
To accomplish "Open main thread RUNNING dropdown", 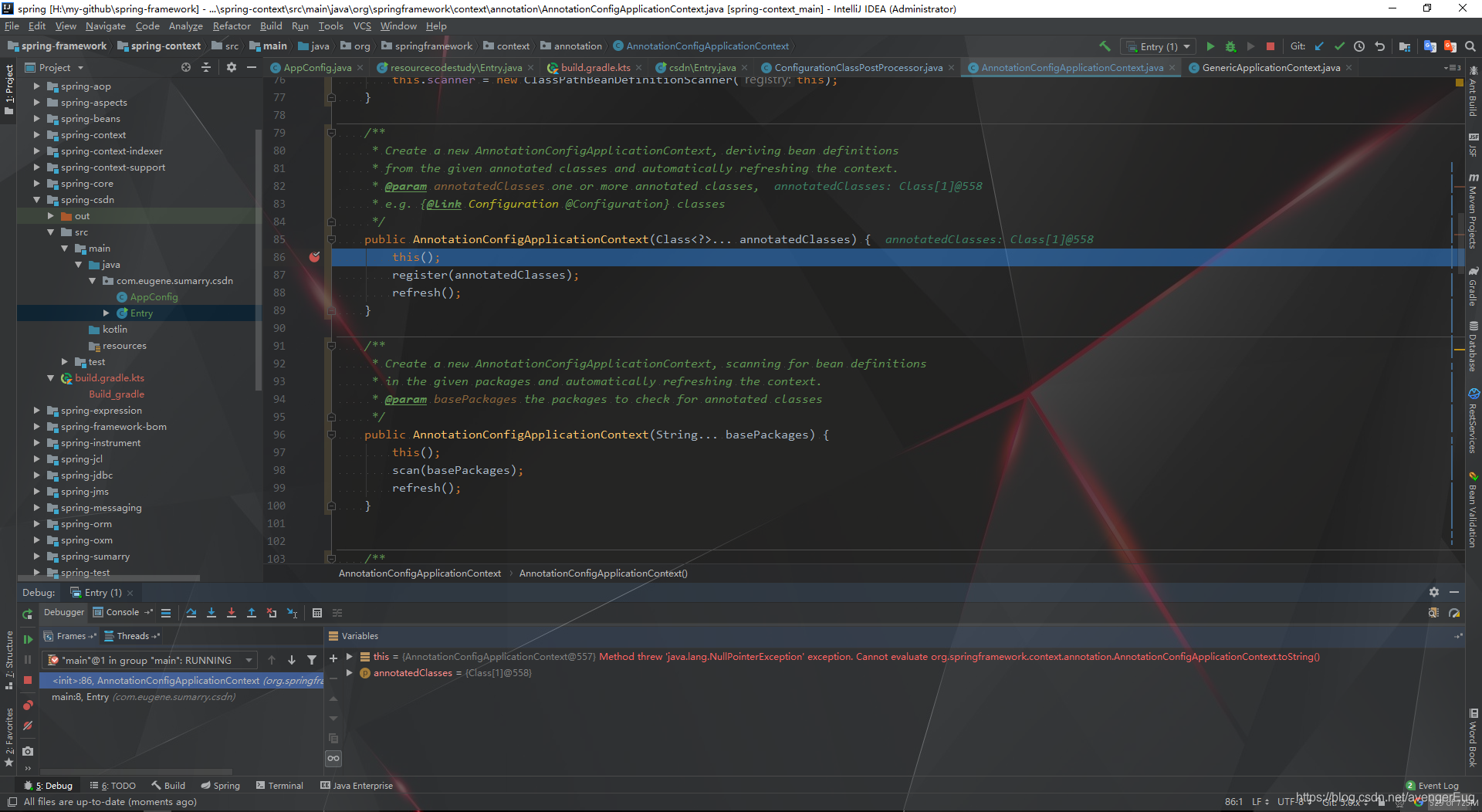I will coord(151,660).
